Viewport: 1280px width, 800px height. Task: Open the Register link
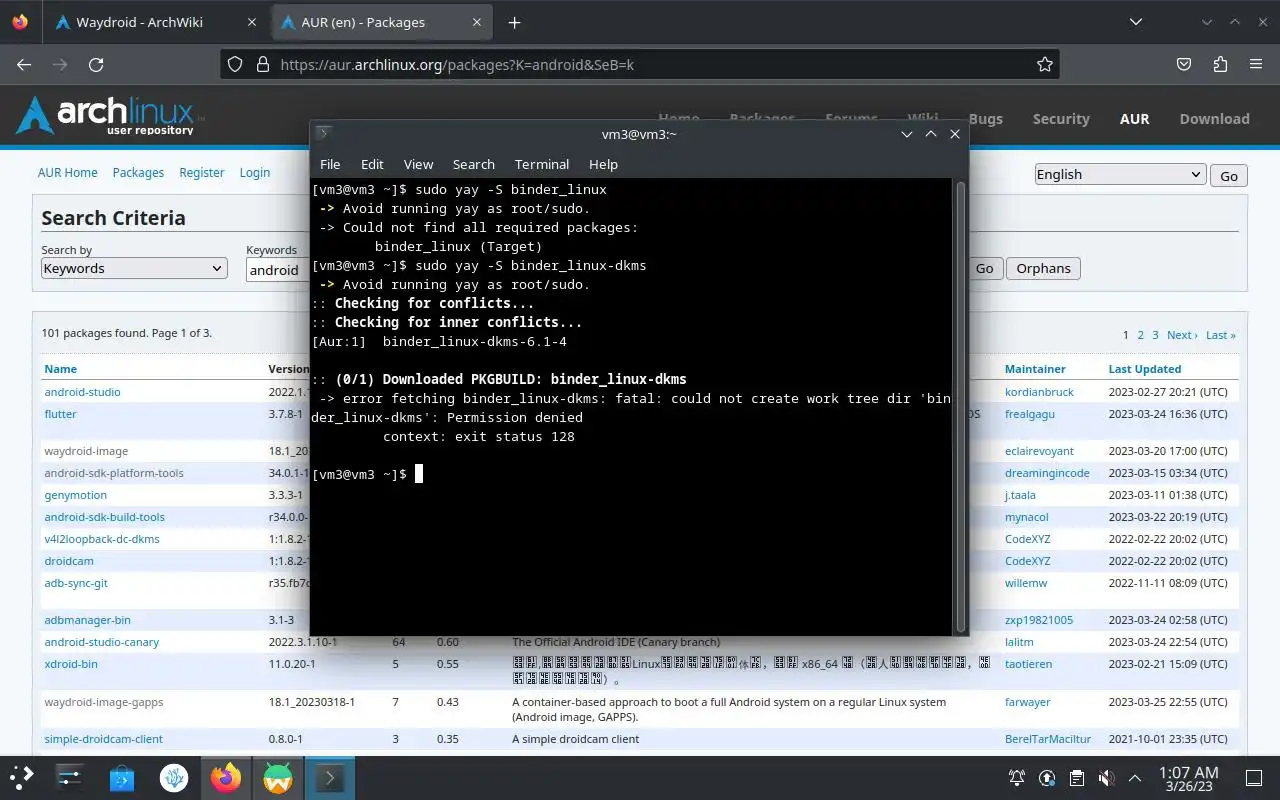202,172
